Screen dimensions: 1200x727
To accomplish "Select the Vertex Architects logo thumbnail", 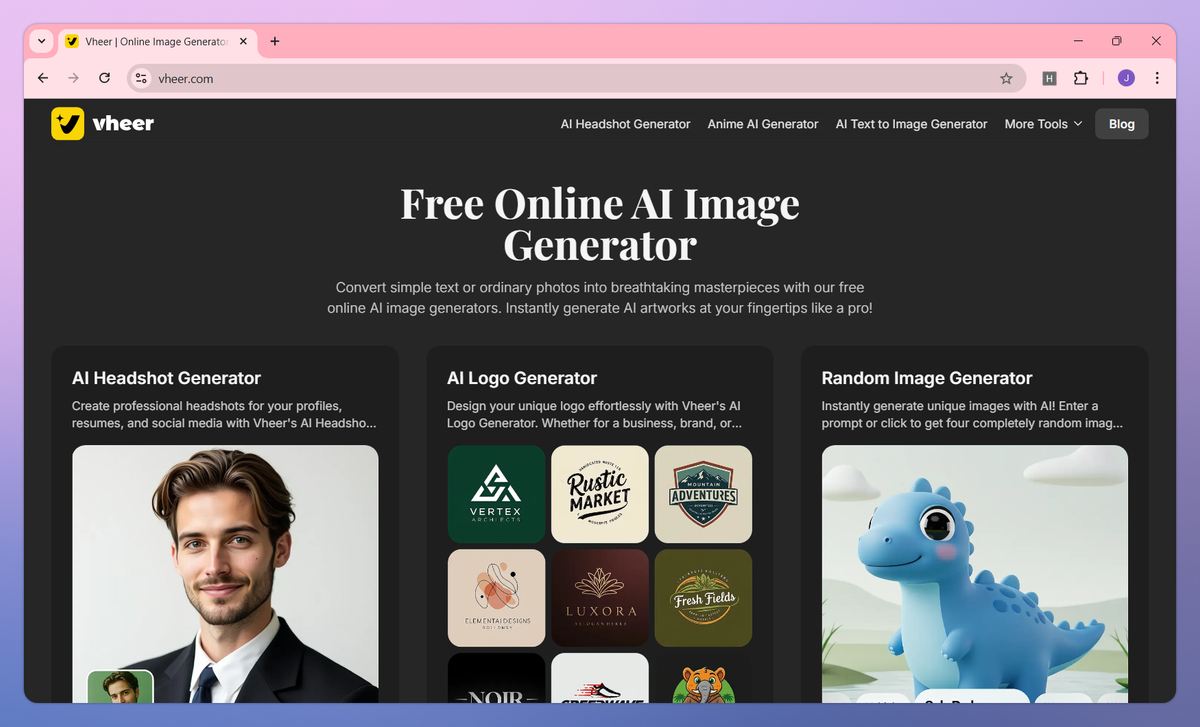I will tap(496, 494).
